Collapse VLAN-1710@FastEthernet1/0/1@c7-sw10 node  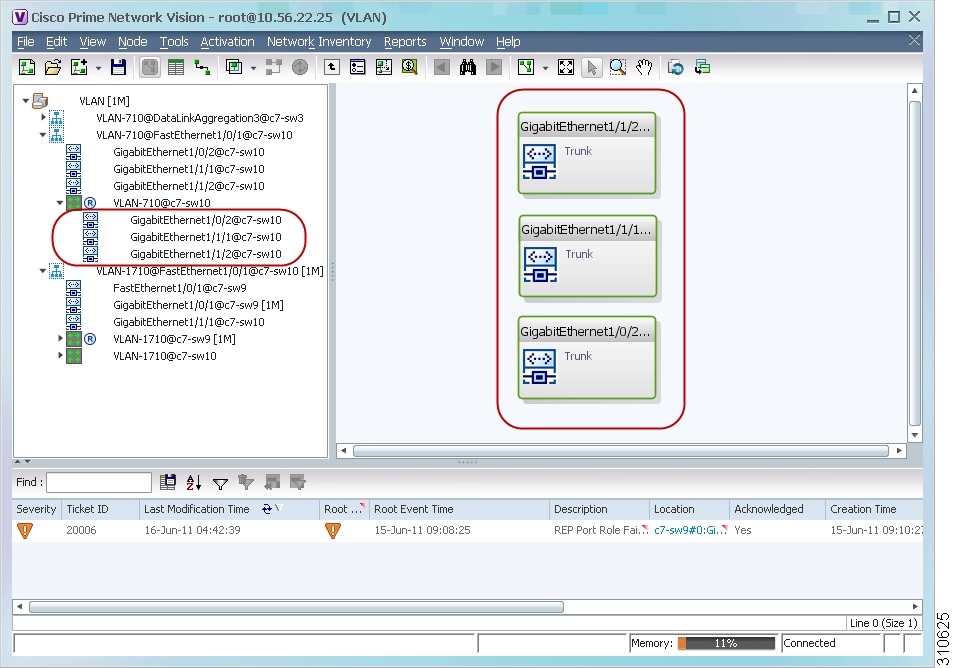click(43, 271)
